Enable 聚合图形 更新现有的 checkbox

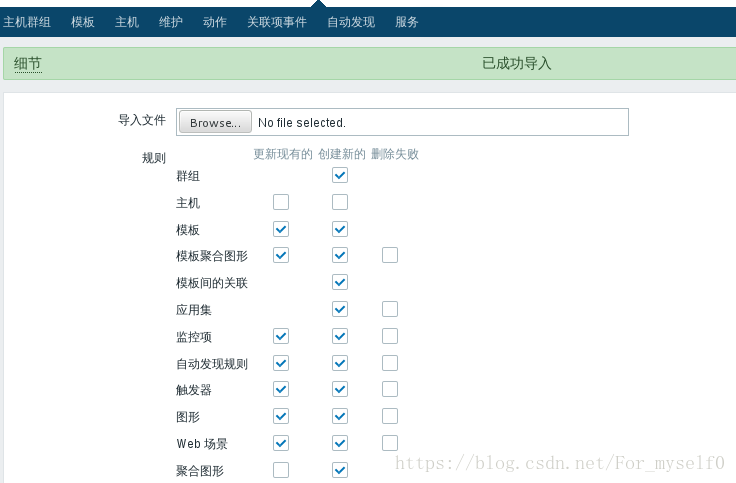point(281,470)
